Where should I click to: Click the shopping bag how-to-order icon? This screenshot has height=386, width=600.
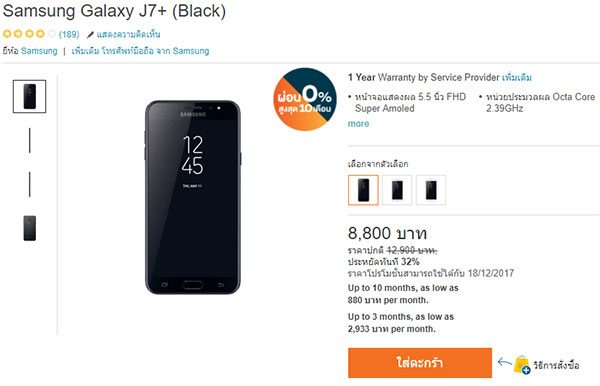click(522, 365)
